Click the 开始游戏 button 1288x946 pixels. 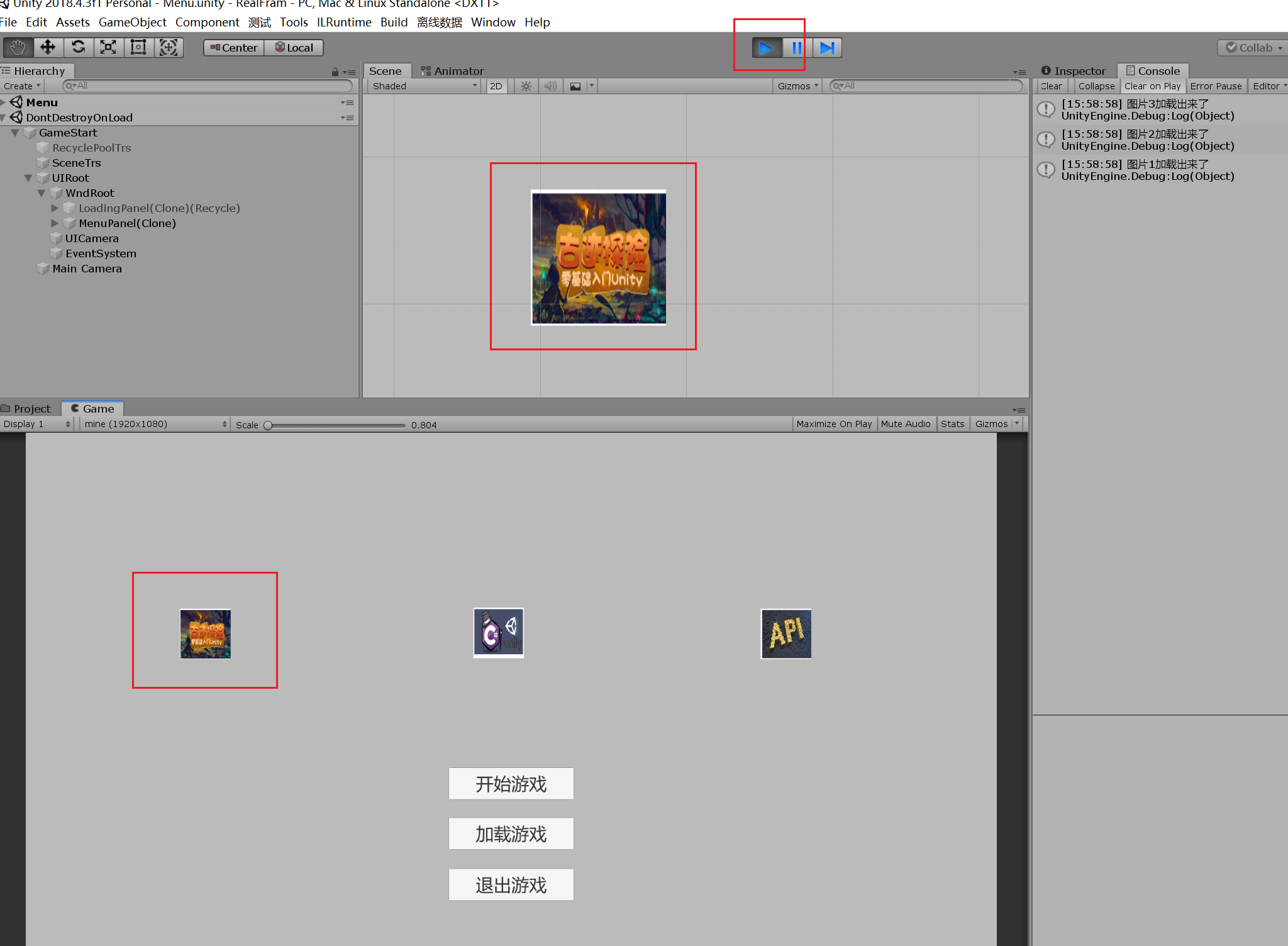[x=511, y=784]
